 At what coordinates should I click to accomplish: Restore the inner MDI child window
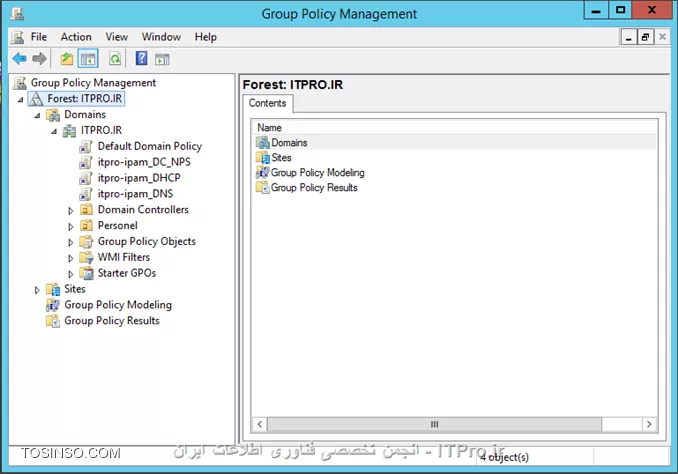click(645, 37)
